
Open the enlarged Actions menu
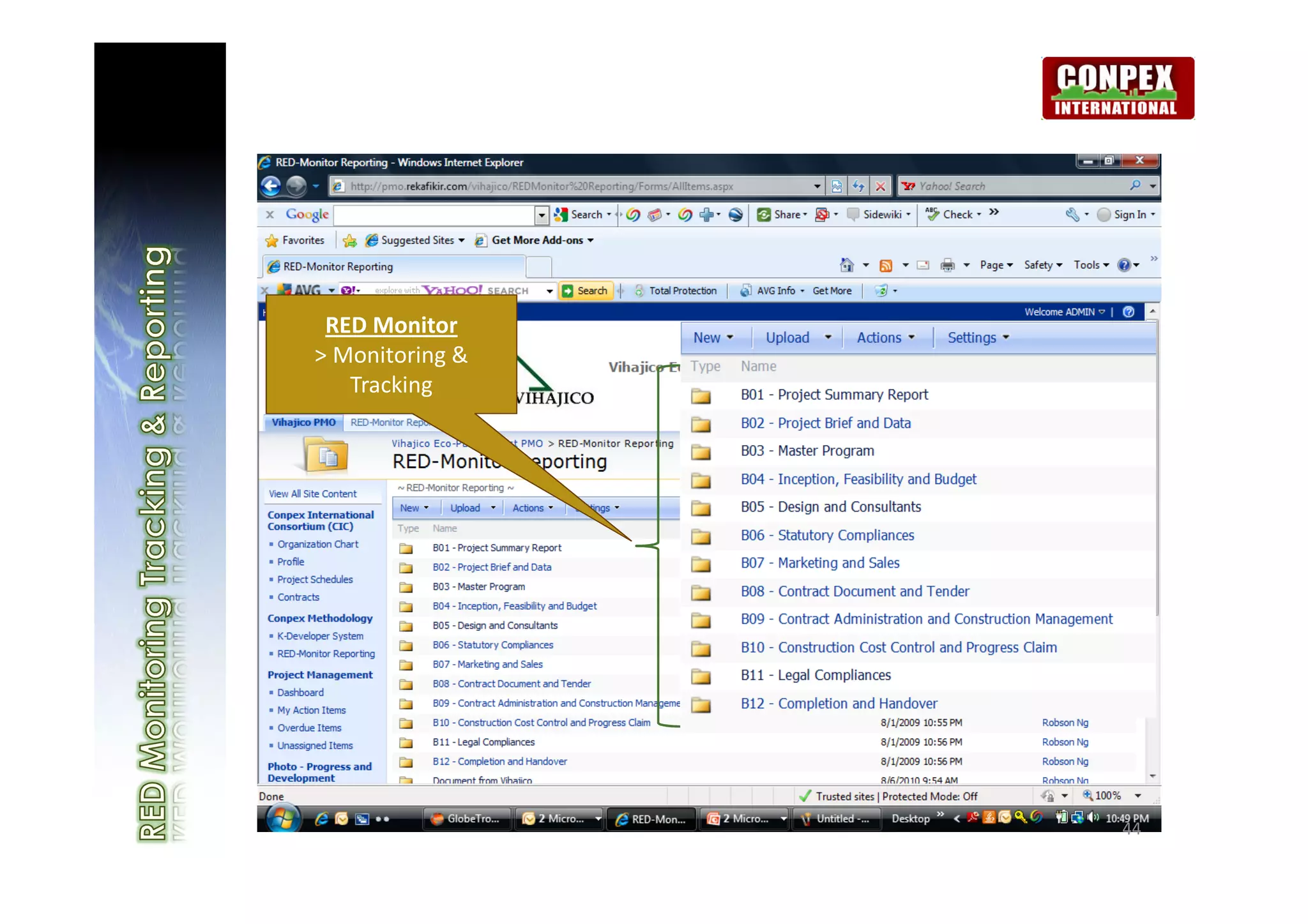coord(885,338)
